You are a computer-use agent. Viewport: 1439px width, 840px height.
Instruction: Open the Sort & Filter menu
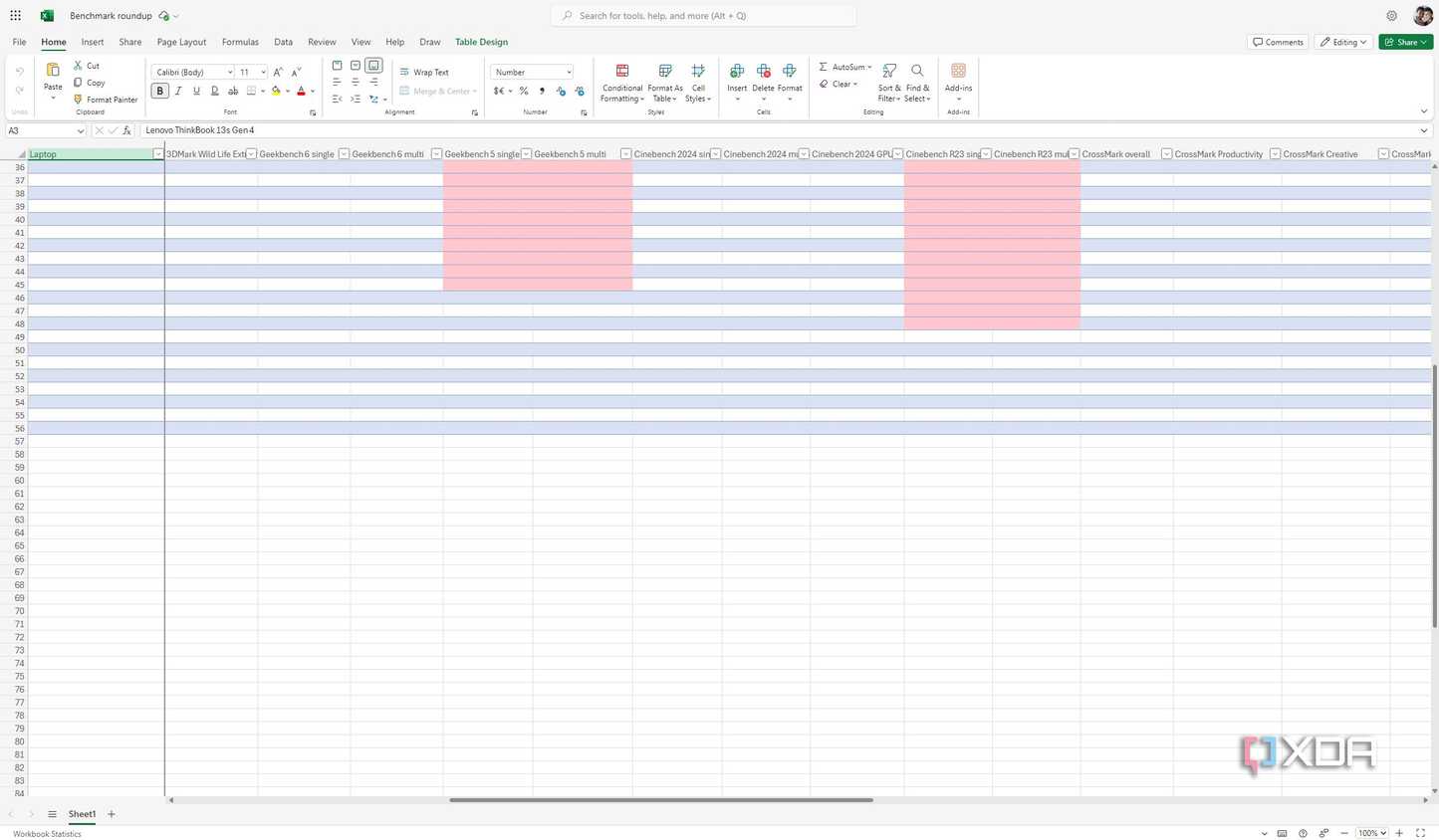coord(889,83)
